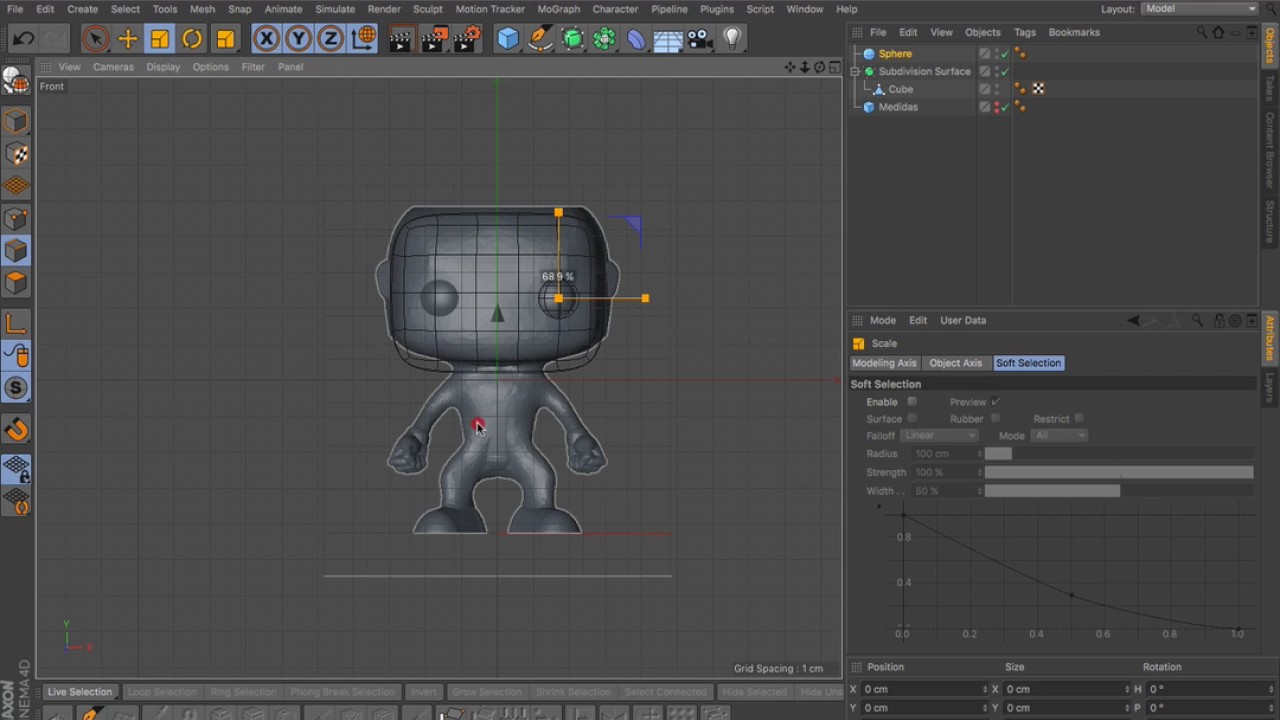Open Edit Render Settings gear clapperboard
This screenshot has width=1280, height=720.
[467, 39]
